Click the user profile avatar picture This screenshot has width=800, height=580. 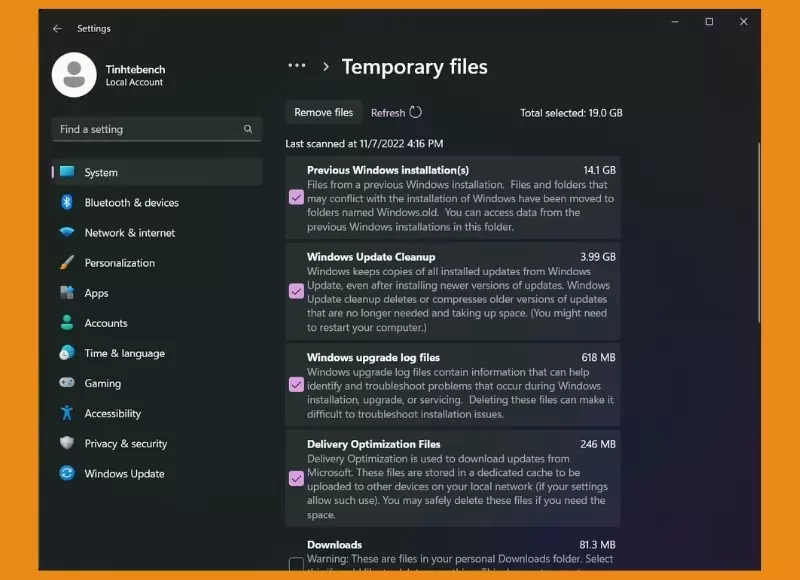click(74, 75)
